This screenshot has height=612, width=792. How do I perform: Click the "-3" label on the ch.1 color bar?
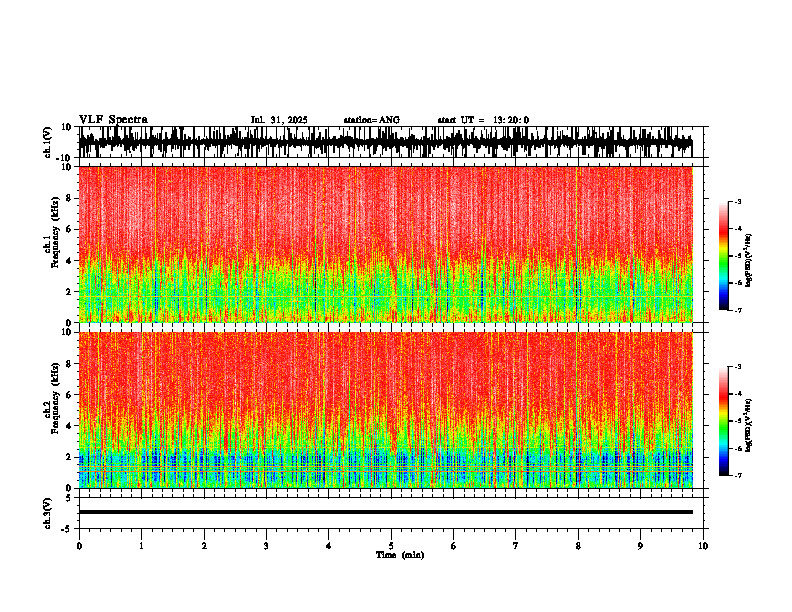[x=737, y=201]
